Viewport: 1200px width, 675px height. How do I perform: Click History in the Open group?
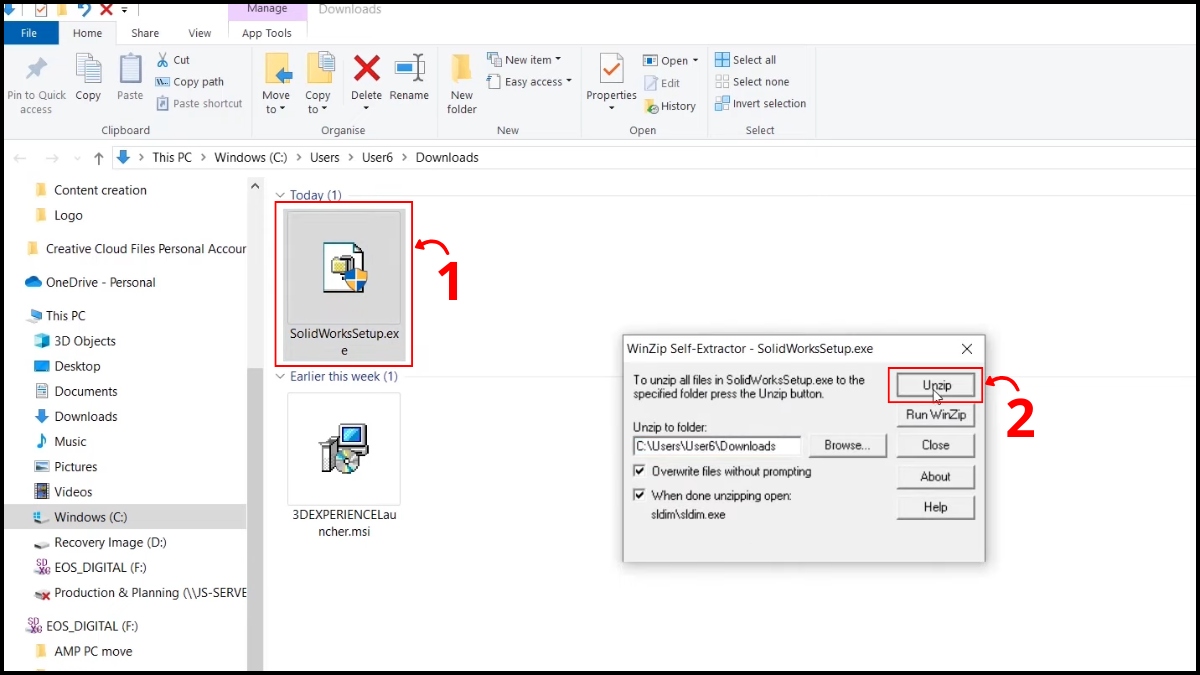point(669,106)
